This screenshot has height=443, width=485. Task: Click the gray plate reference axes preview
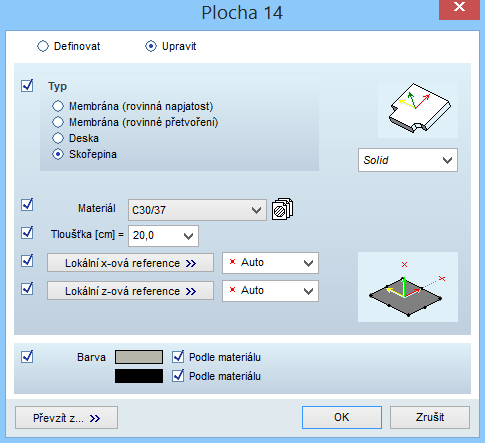(408, 287)
